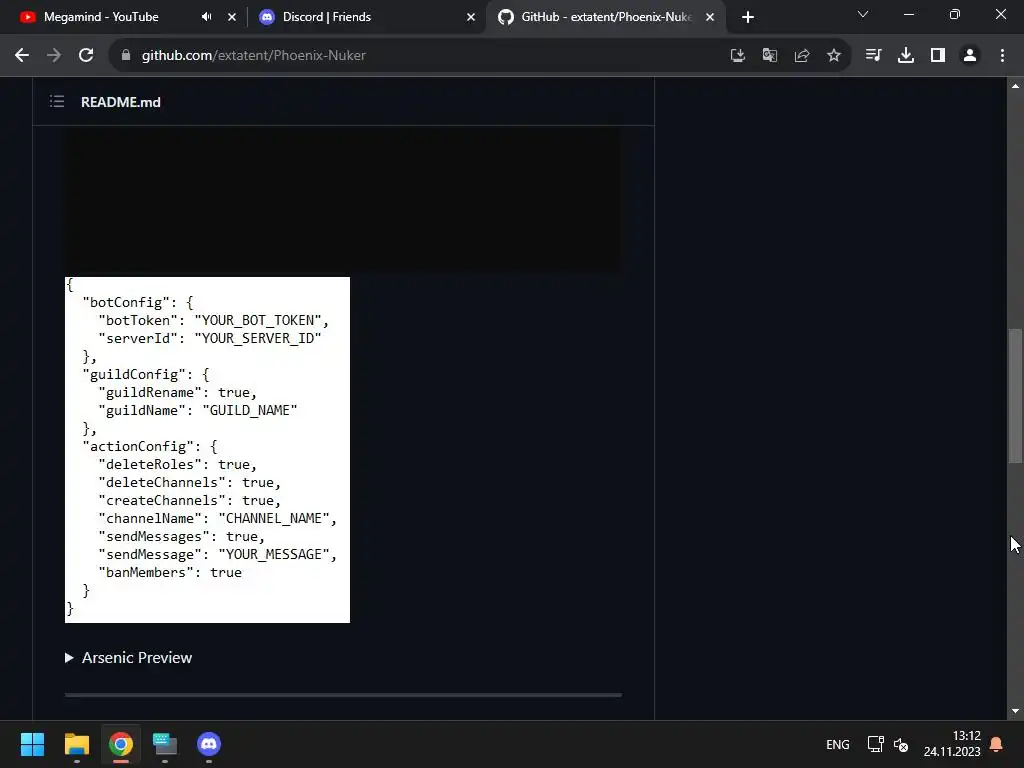Click Chrome icon in taskbar
The width and height of the screenshot is (1024, 768).
coord(121,744)
